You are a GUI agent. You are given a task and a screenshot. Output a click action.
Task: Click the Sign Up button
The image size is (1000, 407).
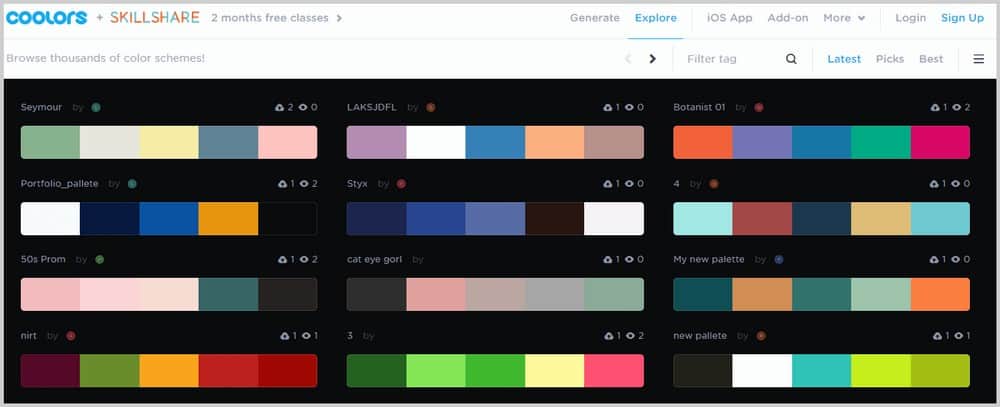(x=962, y=18)
